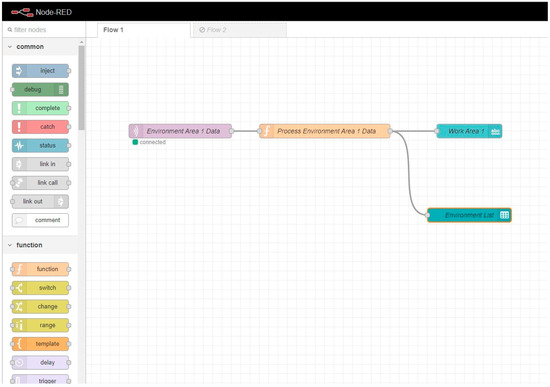
Task: Select the debug node in palette
Action: point(40,89)
